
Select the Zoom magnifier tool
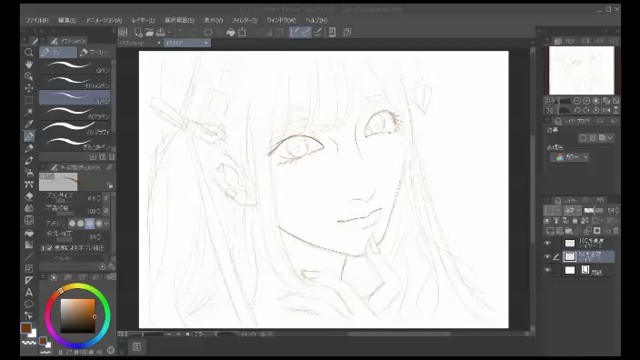coord(29,52)
